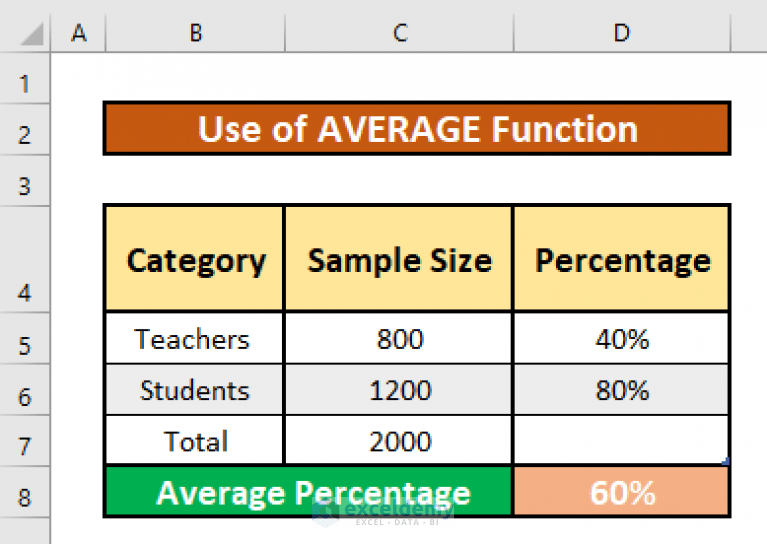
Task: Select the cell containing 1200
Action: point(399,390)
